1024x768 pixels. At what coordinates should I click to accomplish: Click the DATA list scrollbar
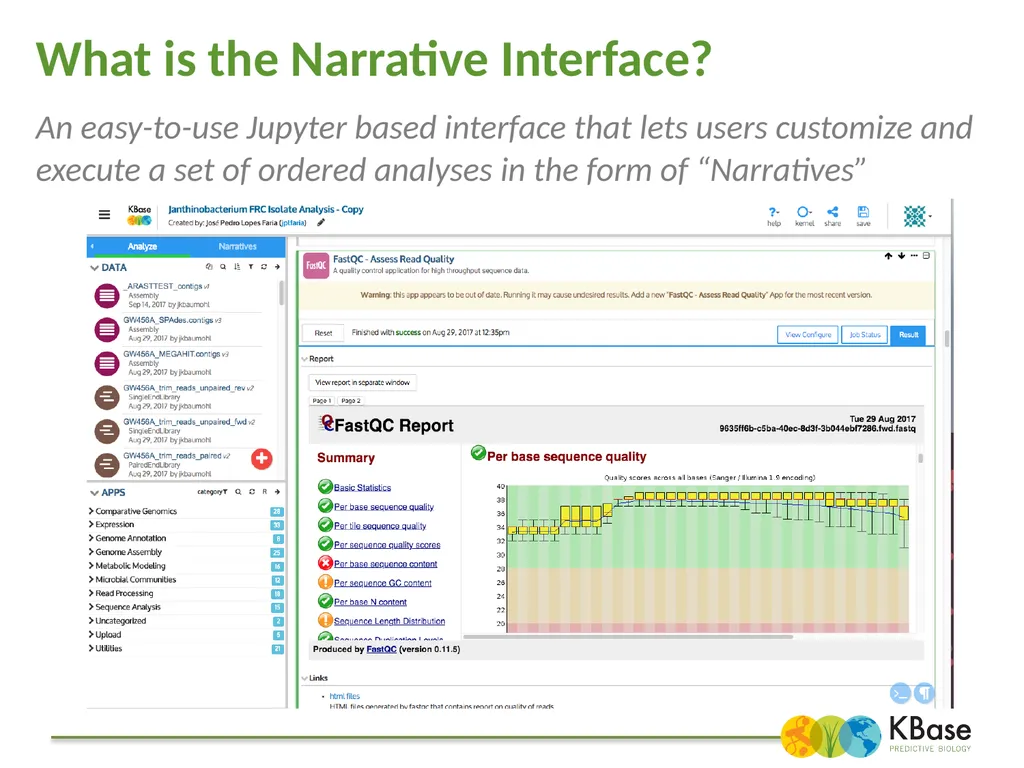(x=281, y=293)
